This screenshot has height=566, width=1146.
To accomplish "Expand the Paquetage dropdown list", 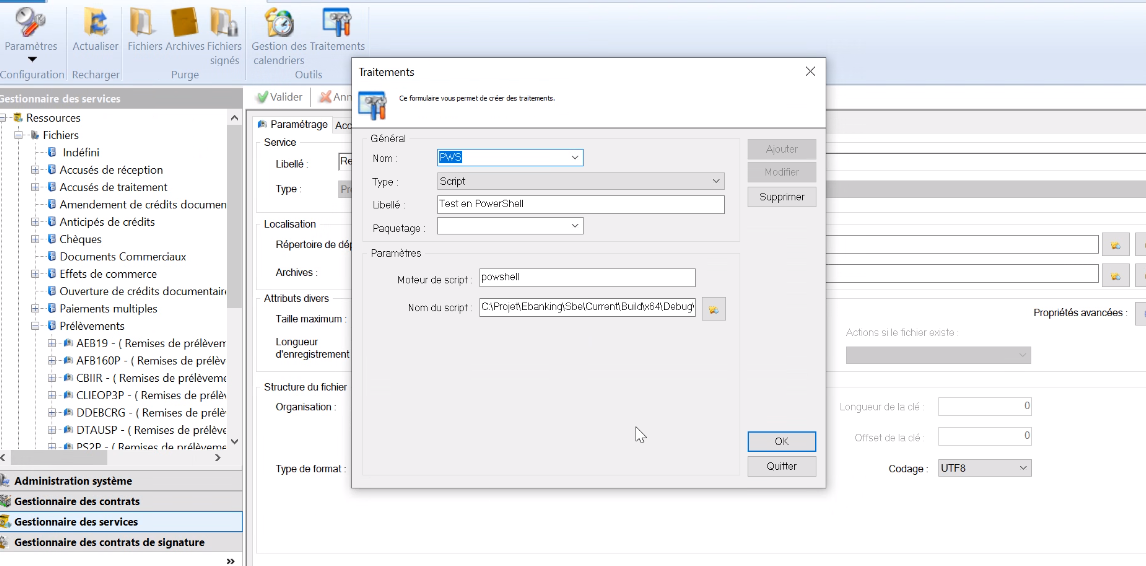I will 575,226.
